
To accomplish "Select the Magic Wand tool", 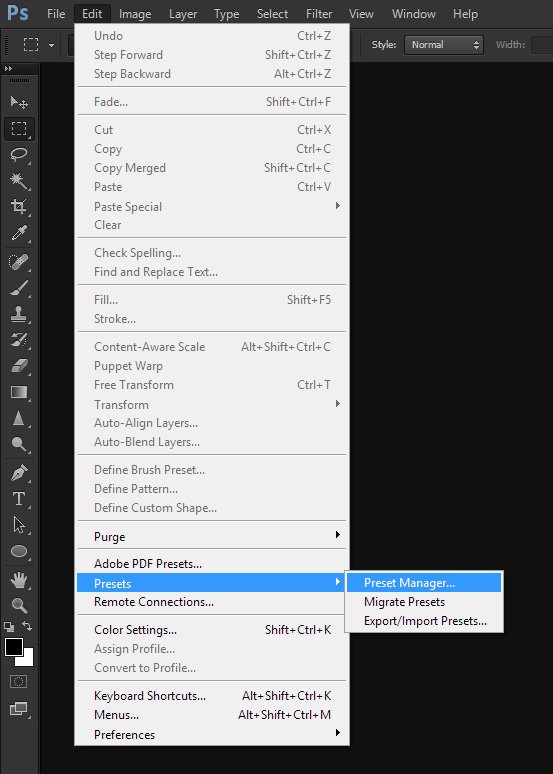I will pos(19,181).
